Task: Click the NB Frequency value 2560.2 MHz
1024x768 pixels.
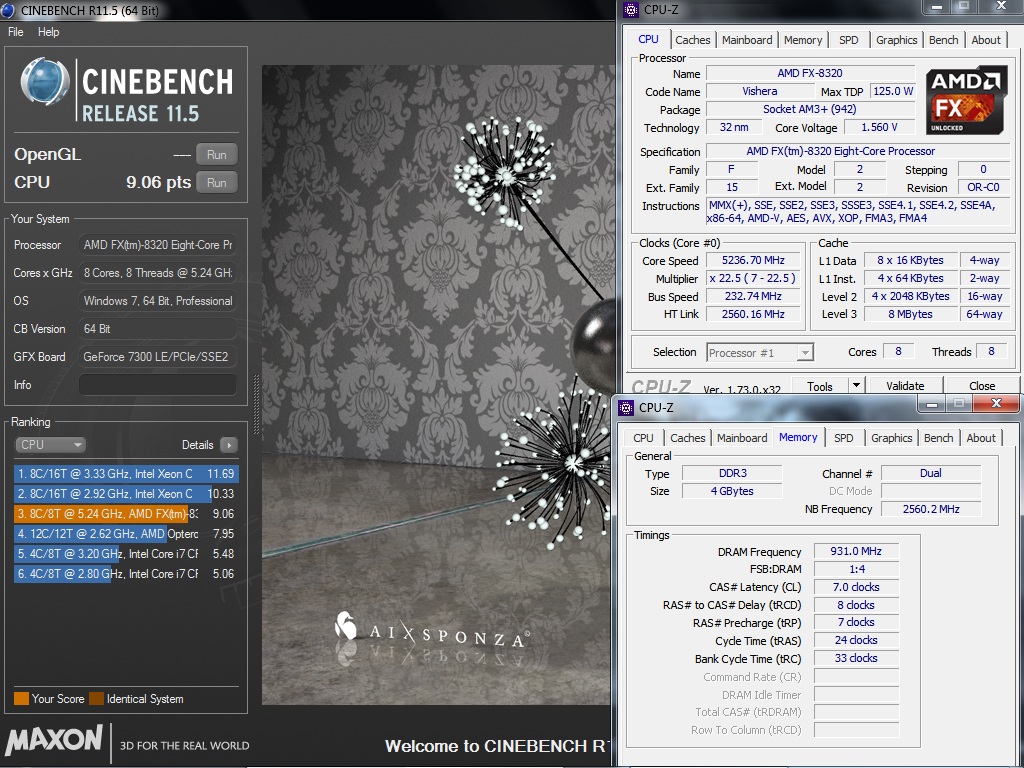Action: coord(931,509)
